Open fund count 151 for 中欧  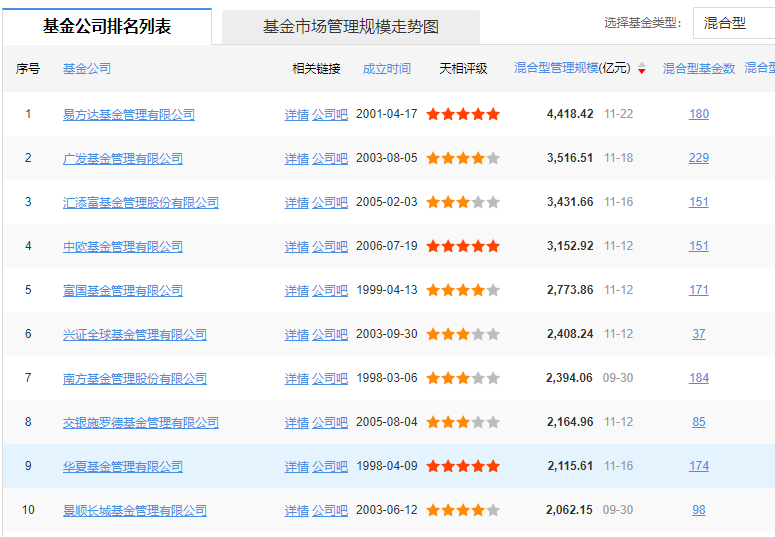click(x=699, y=246)
